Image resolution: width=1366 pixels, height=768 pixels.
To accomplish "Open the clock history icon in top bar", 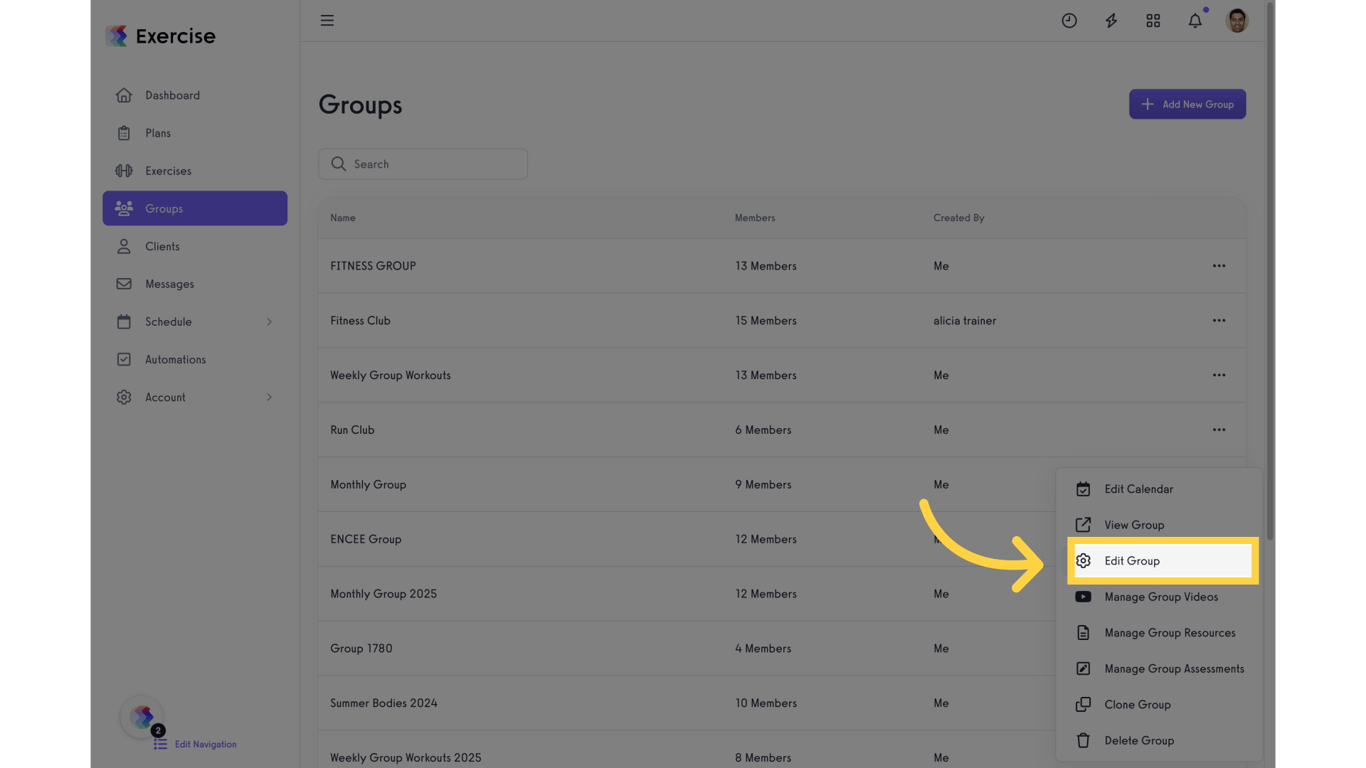I will 1069,20.
